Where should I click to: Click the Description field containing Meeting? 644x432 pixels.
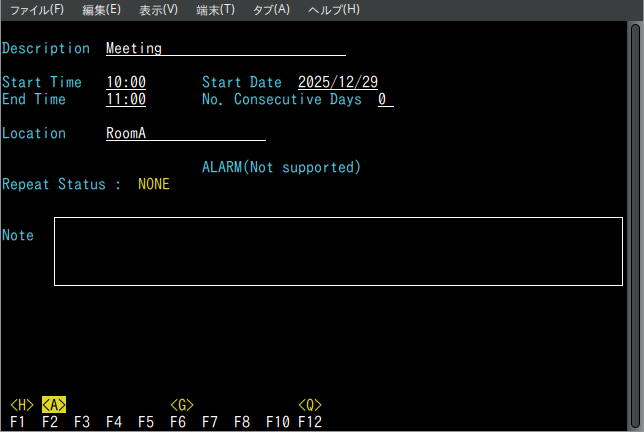(x=225, y=48)
